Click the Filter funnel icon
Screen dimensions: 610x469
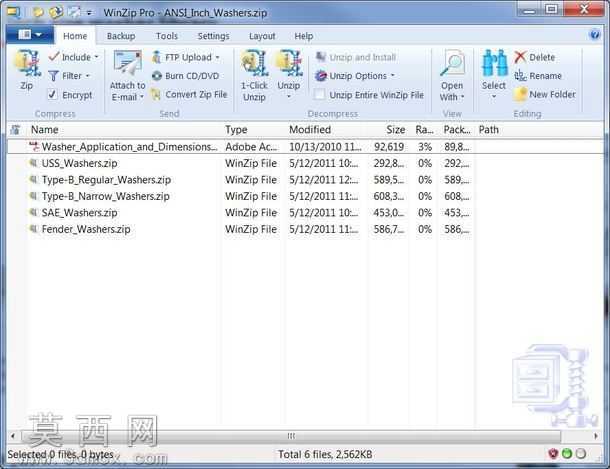pyautogui.click(x=53, y=76)
